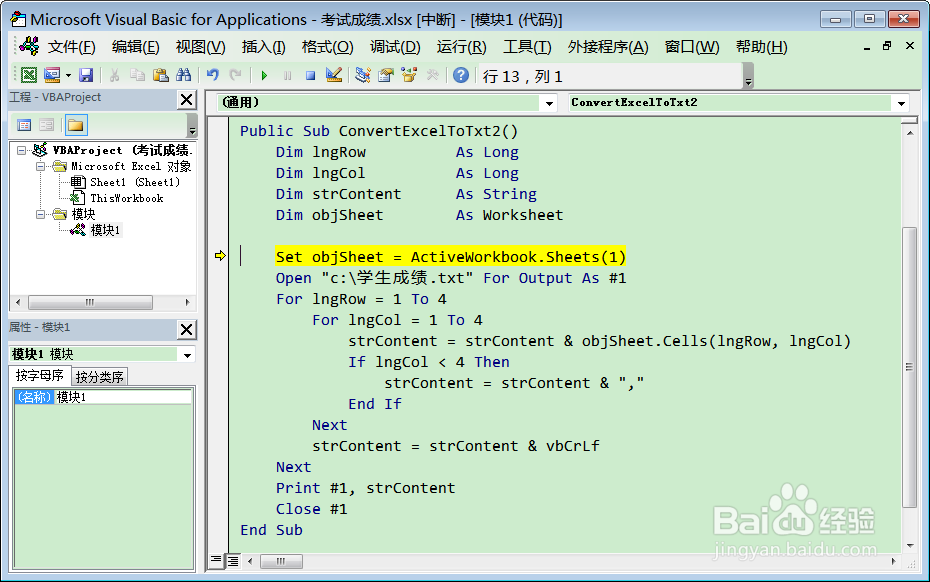
Task: Switch back to Microsoft Excel view
Action: [x=28, y=73]
